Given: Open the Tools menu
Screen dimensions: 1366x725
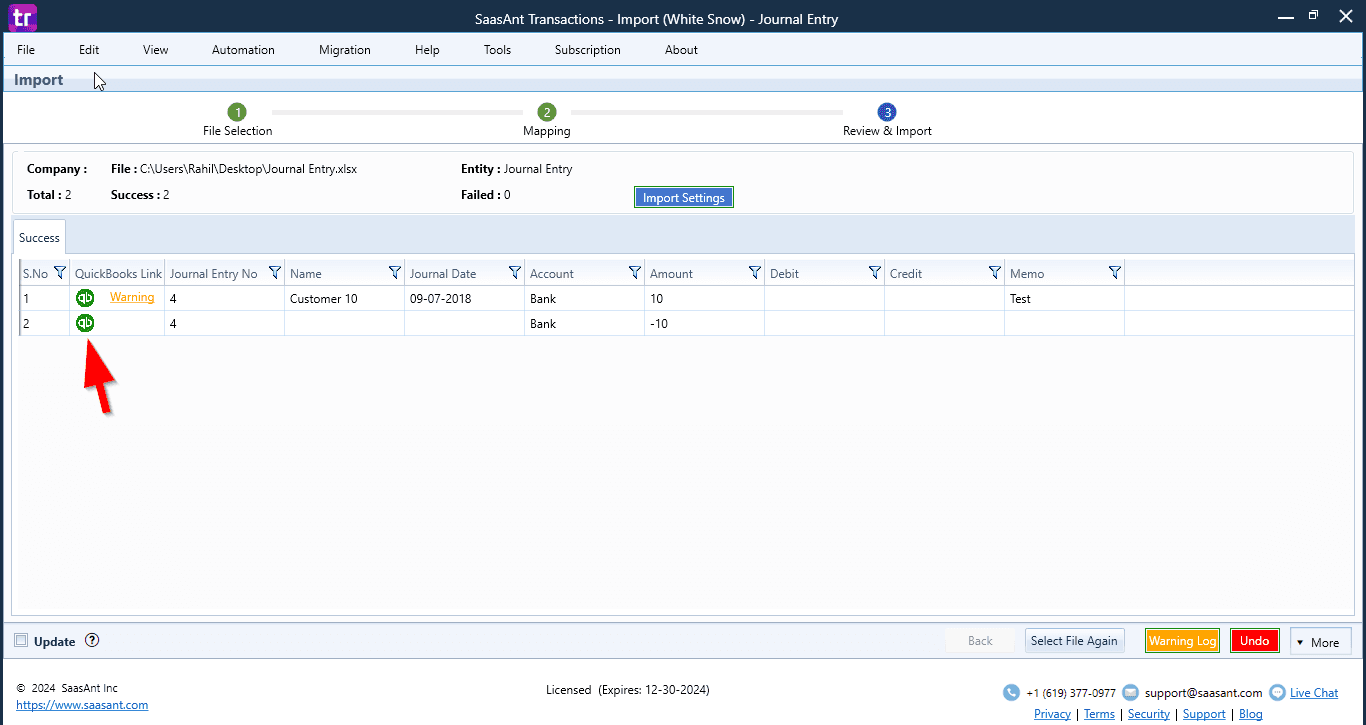Looking at the screenshot, I should tap(497, 50).
